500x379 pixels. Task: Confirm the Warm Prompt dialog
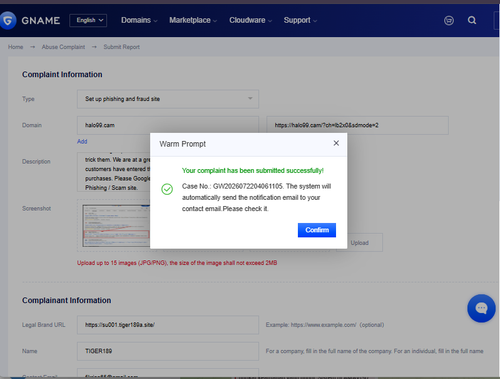317,230
